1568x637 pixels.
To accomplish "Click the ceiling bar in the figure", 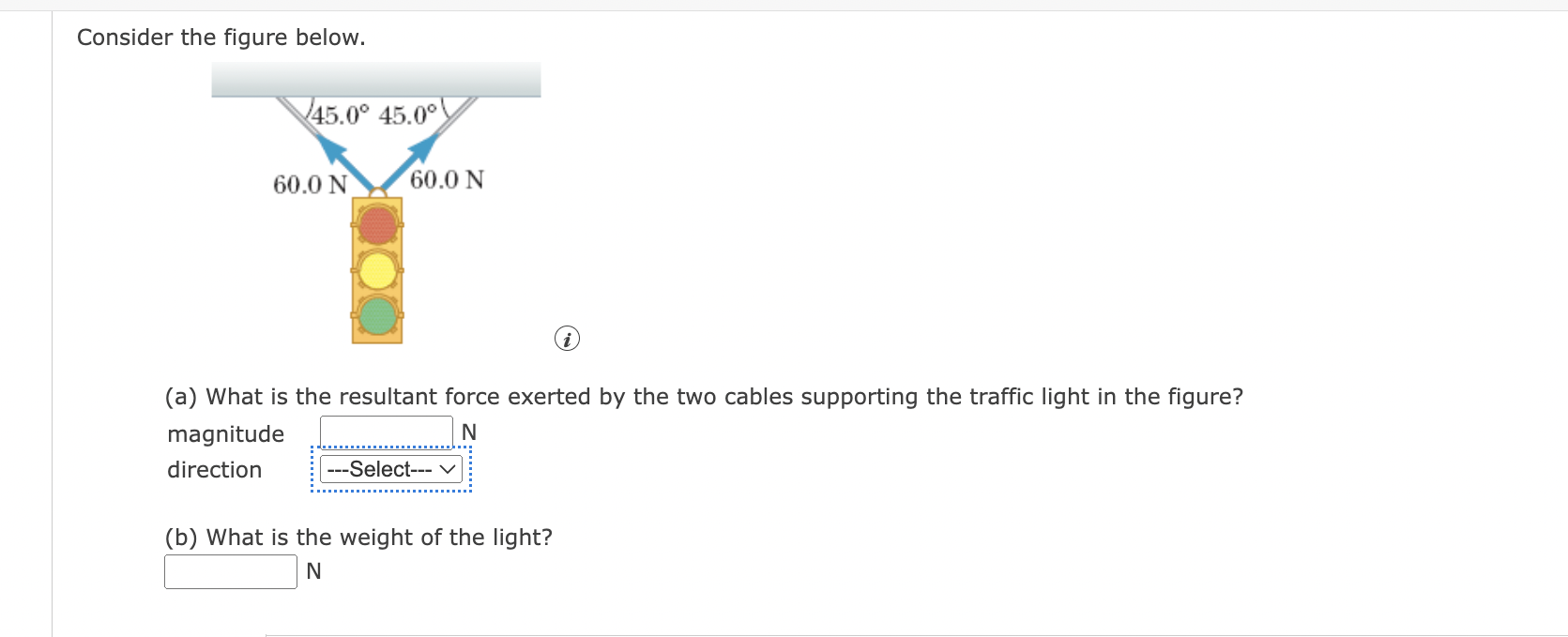I will click(x=375, y=80).
